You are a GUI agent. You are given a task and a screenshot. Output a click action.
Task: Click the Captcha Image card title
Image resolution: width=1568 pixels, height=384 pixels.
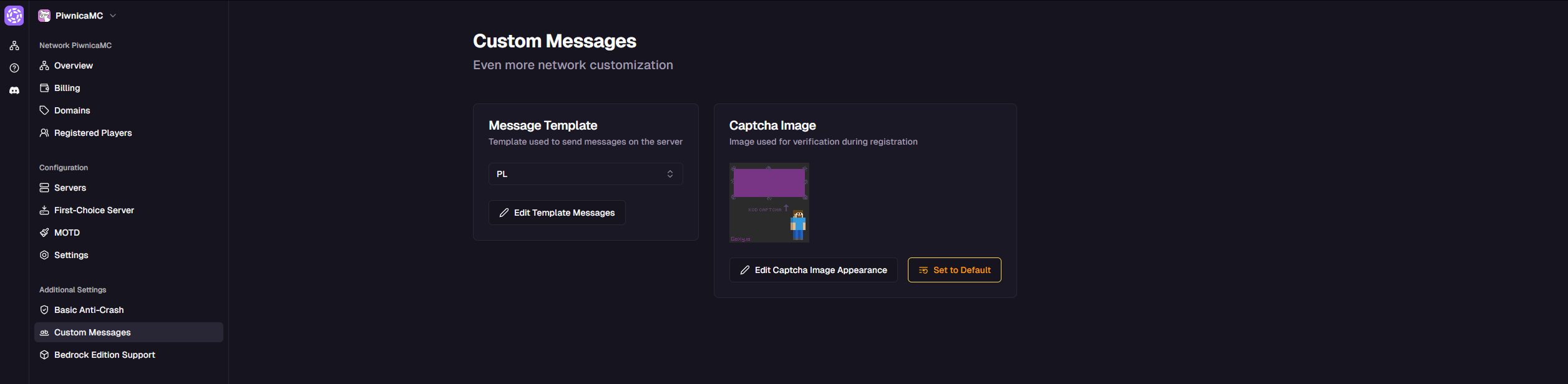click(x=772, y=125)
